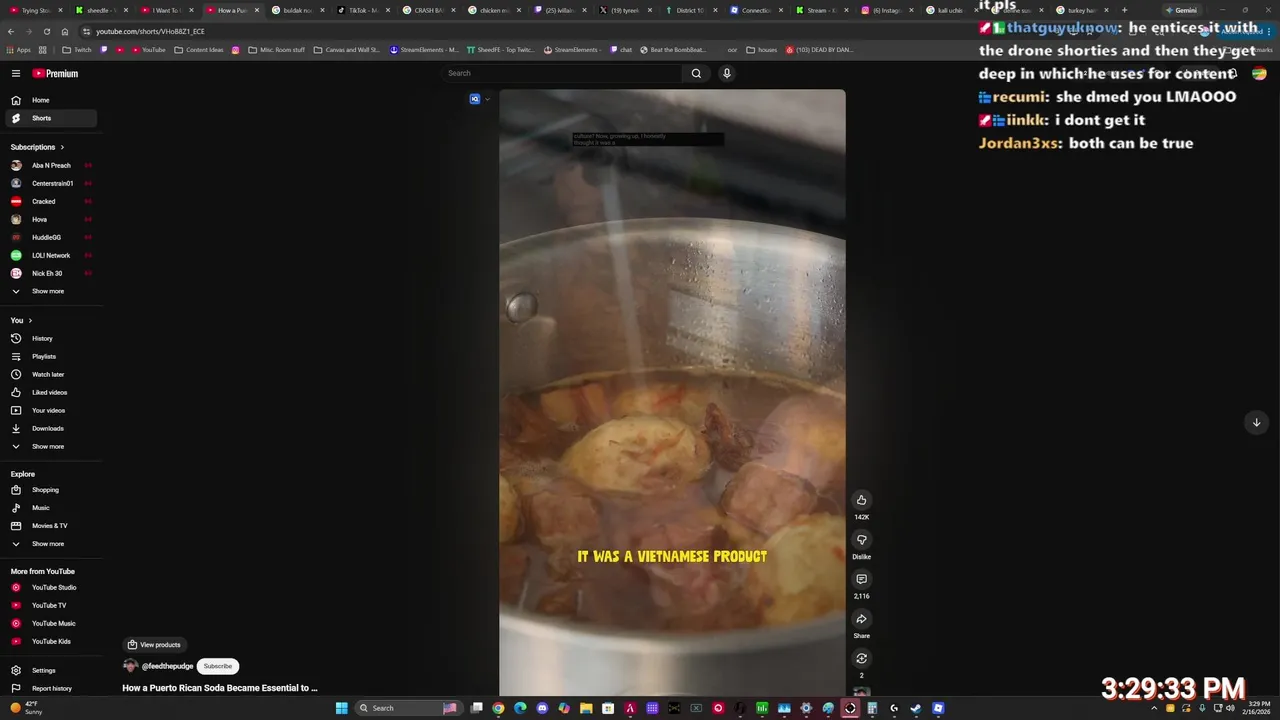Image resolution: width=1280 pixels, height=720 pixels.
Task: Open the HuddleGG subscription channel
Action: pos(49,237)
